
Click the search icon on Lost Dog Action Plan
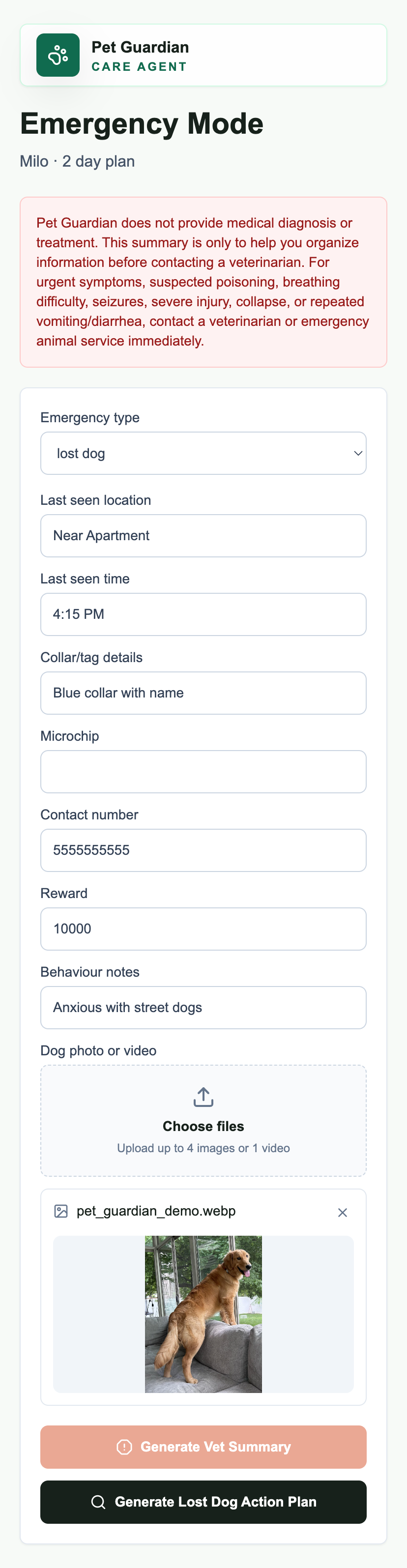point(98,1502)
